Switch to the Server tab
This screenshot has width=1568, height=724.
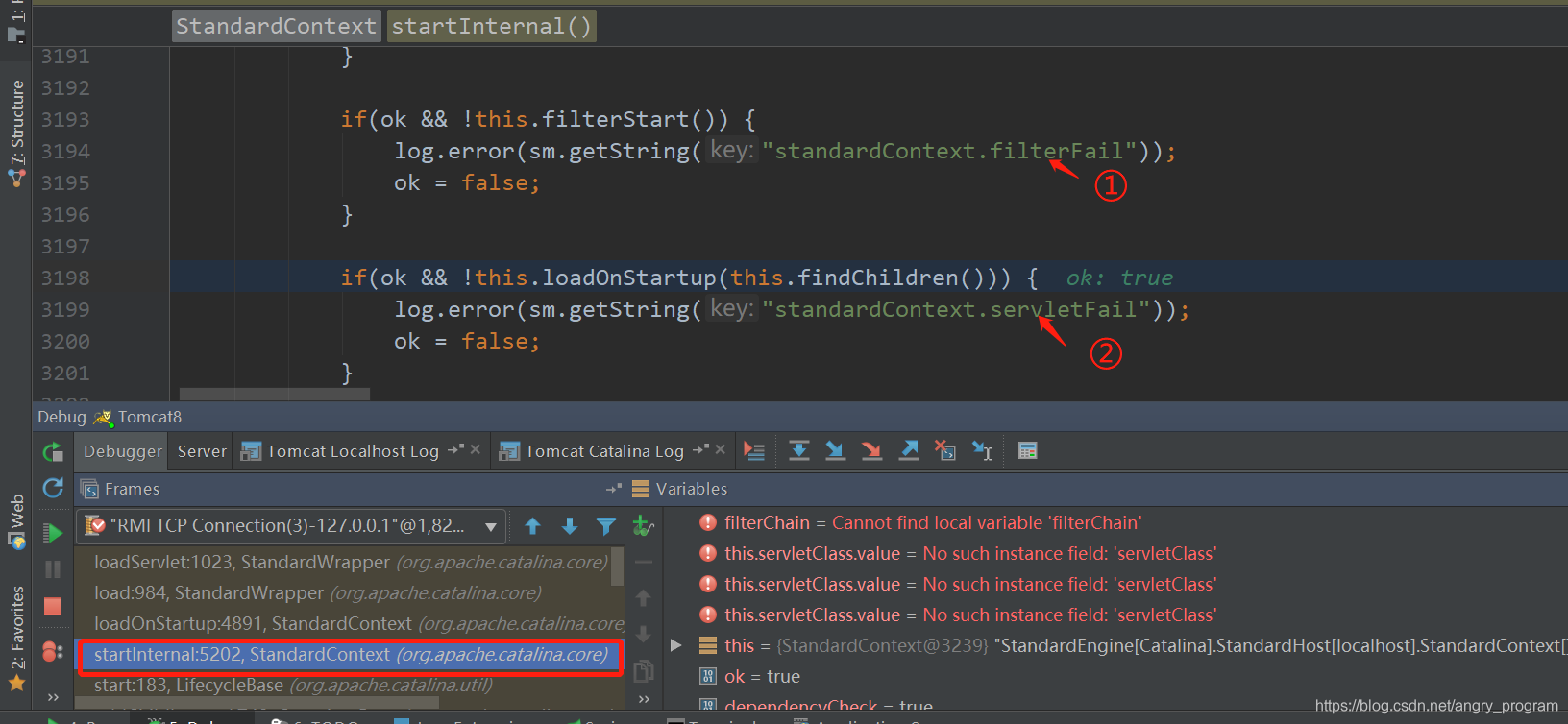pos(202,451)
